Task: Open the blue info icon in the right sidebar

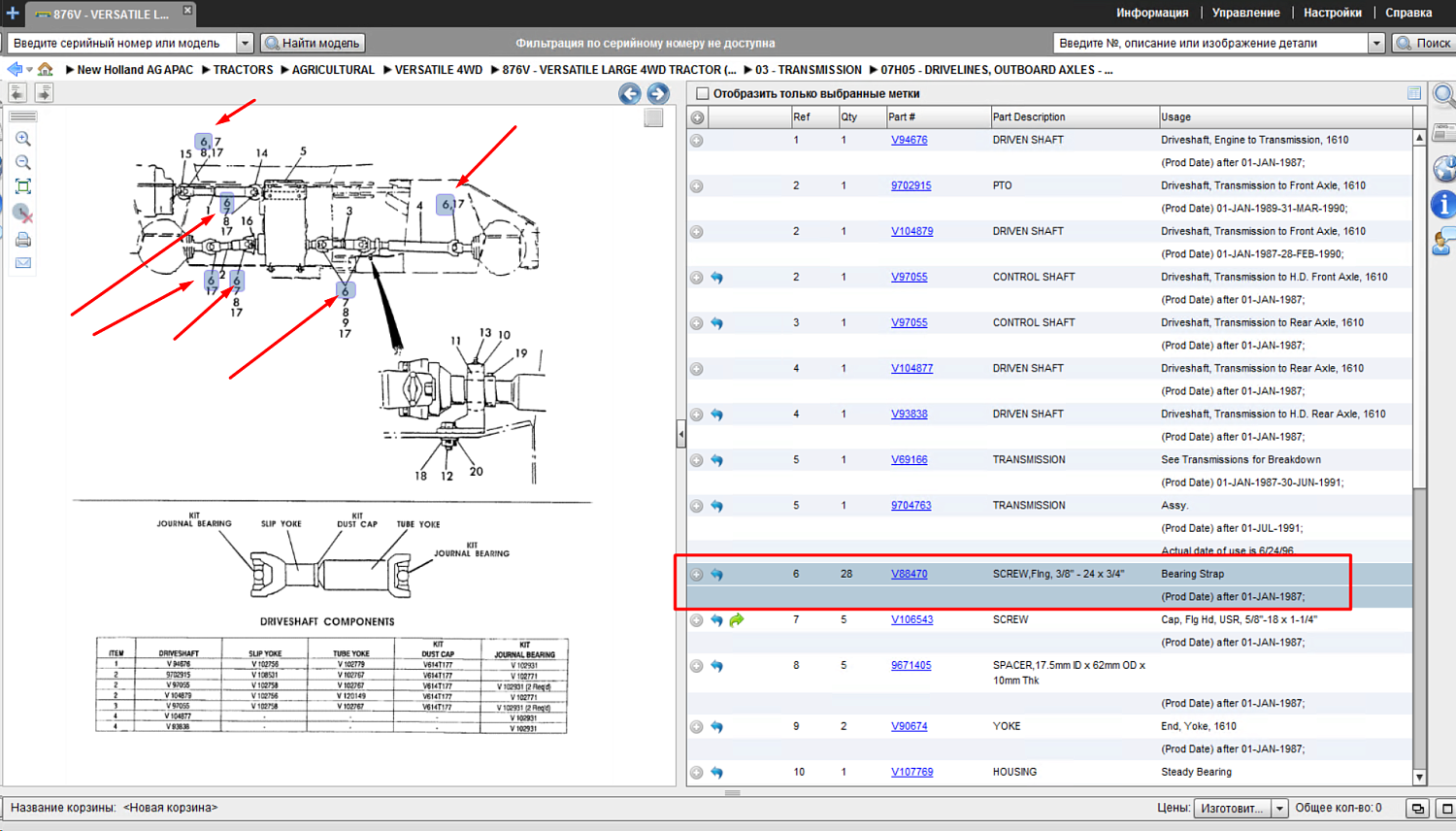Action: [x=1444, y=204]
